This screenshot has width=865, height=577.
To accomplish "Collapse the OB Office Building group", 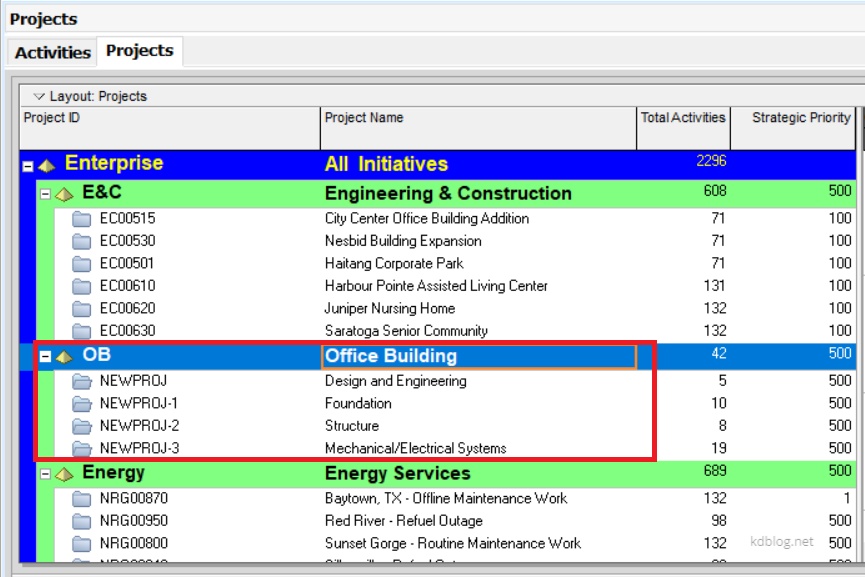I will point(45,356).
